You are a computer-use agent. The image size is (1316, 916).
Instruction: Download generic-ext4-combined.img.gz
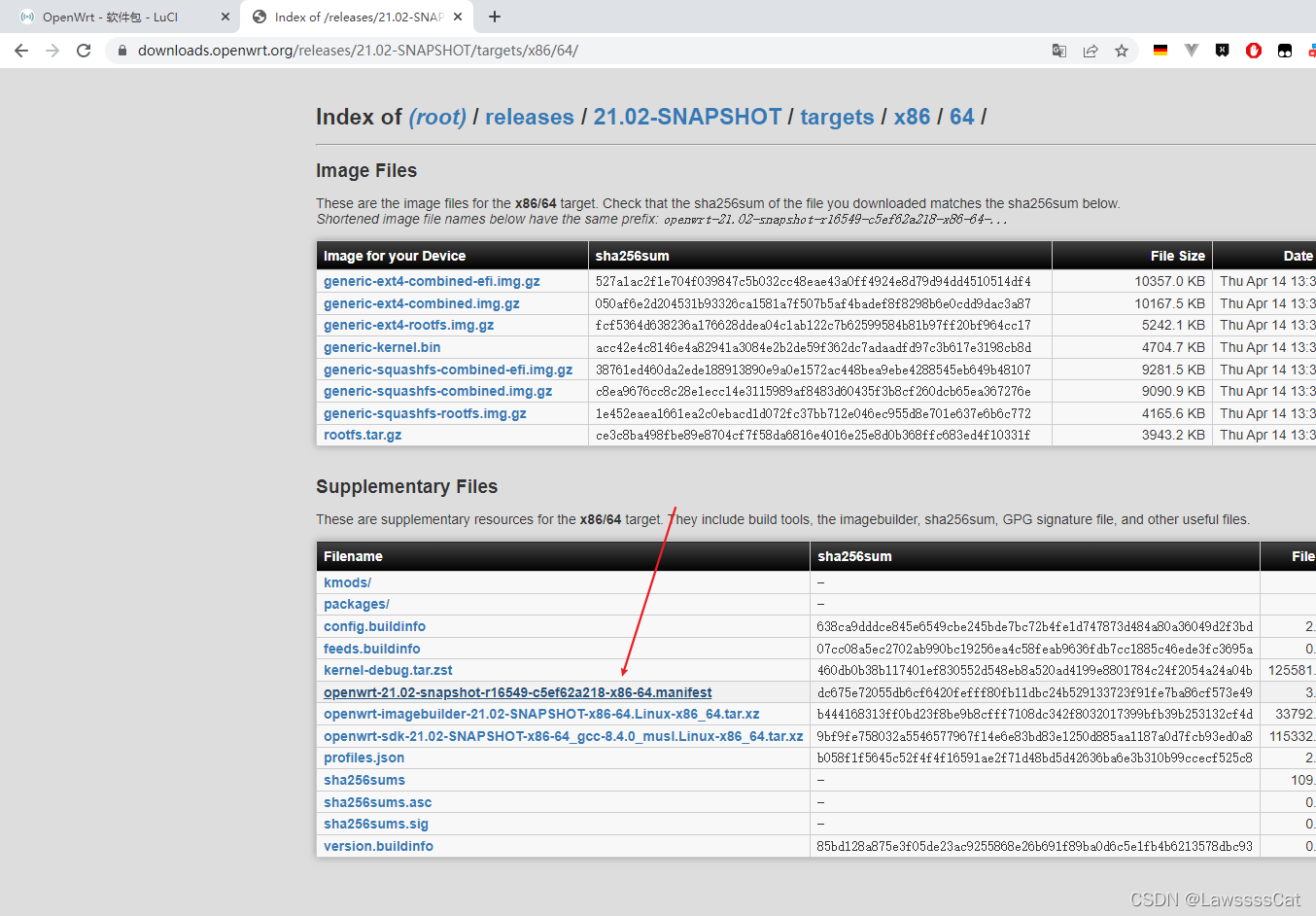point(422,303)
